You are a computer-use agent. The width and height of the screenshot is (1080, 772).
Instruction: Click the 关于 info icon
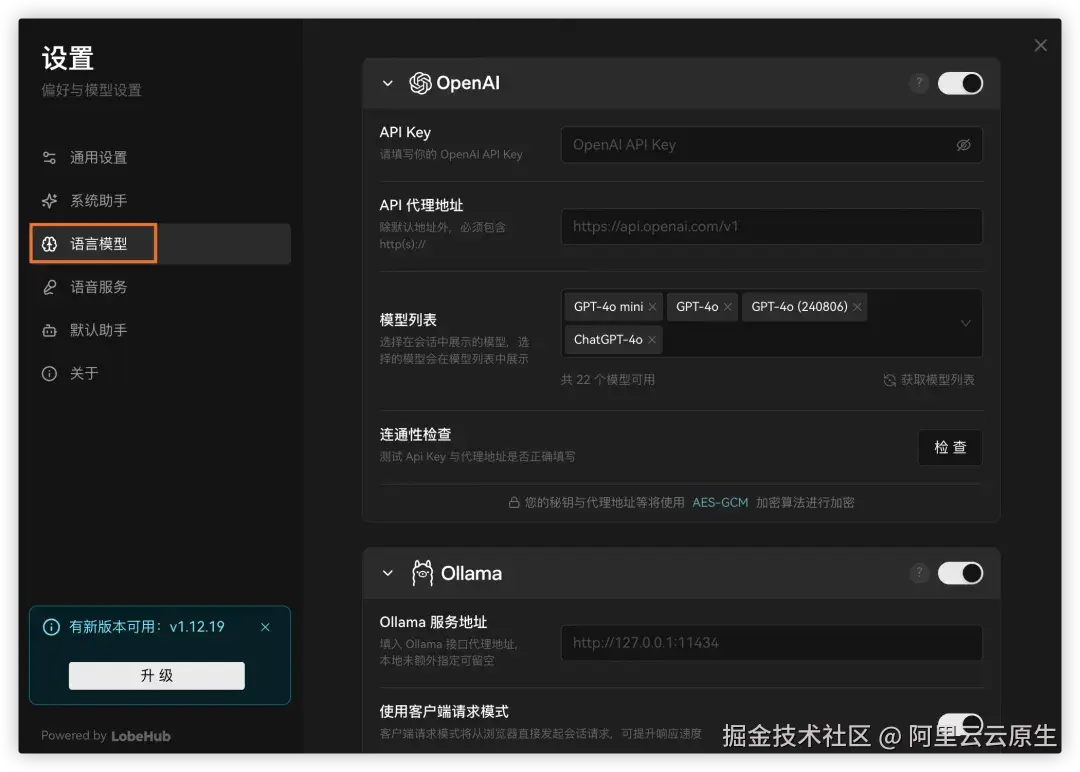click(x=51, y=373)
